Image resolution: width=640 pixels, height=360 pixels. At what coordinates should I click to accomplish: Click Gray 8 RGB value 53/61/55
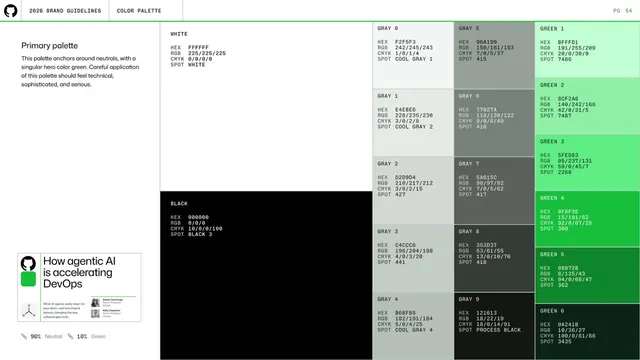click(490, 251)
